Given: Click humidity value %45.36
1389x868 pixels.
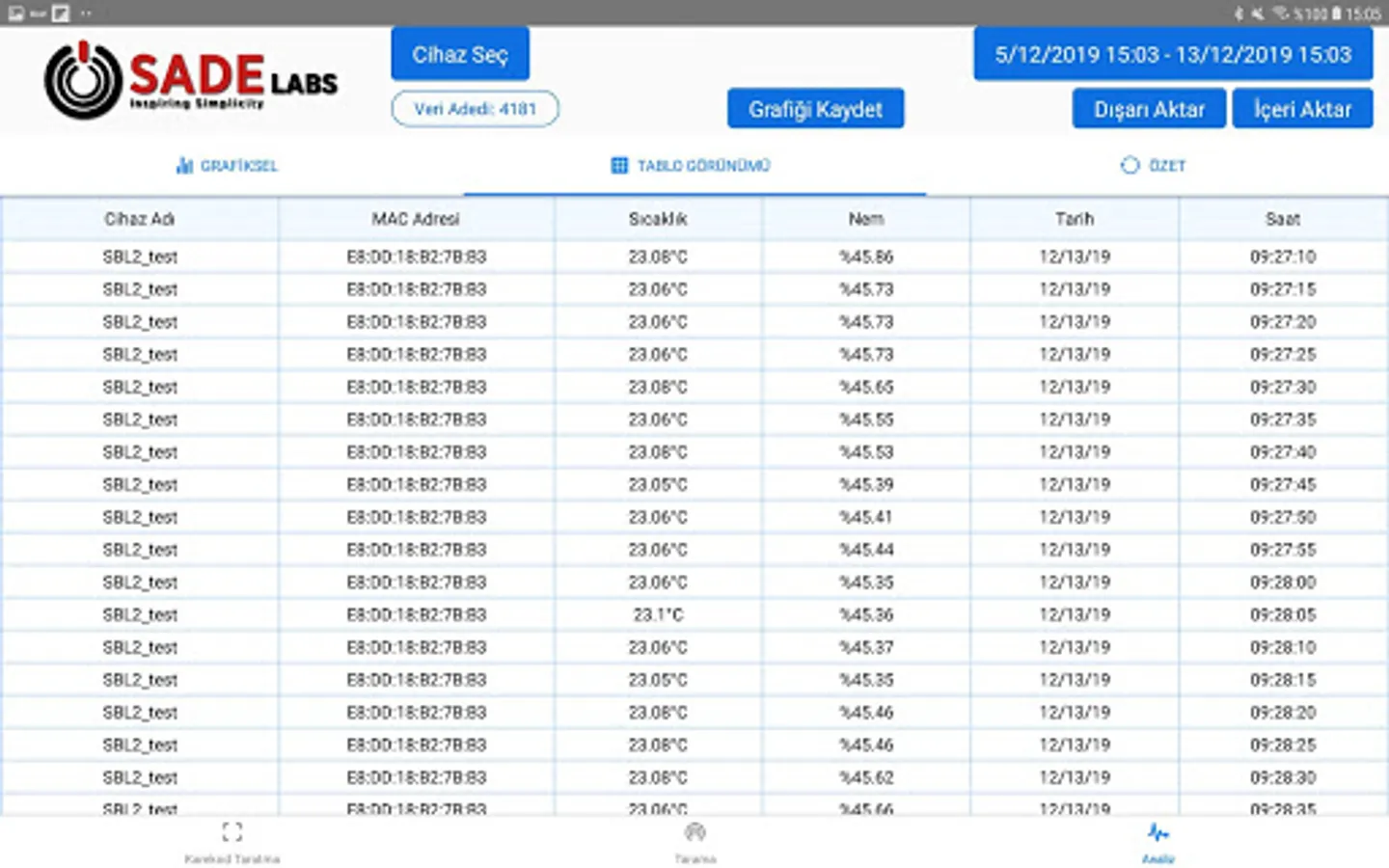Looking at the screenshot, I should (x=866, y=614).
